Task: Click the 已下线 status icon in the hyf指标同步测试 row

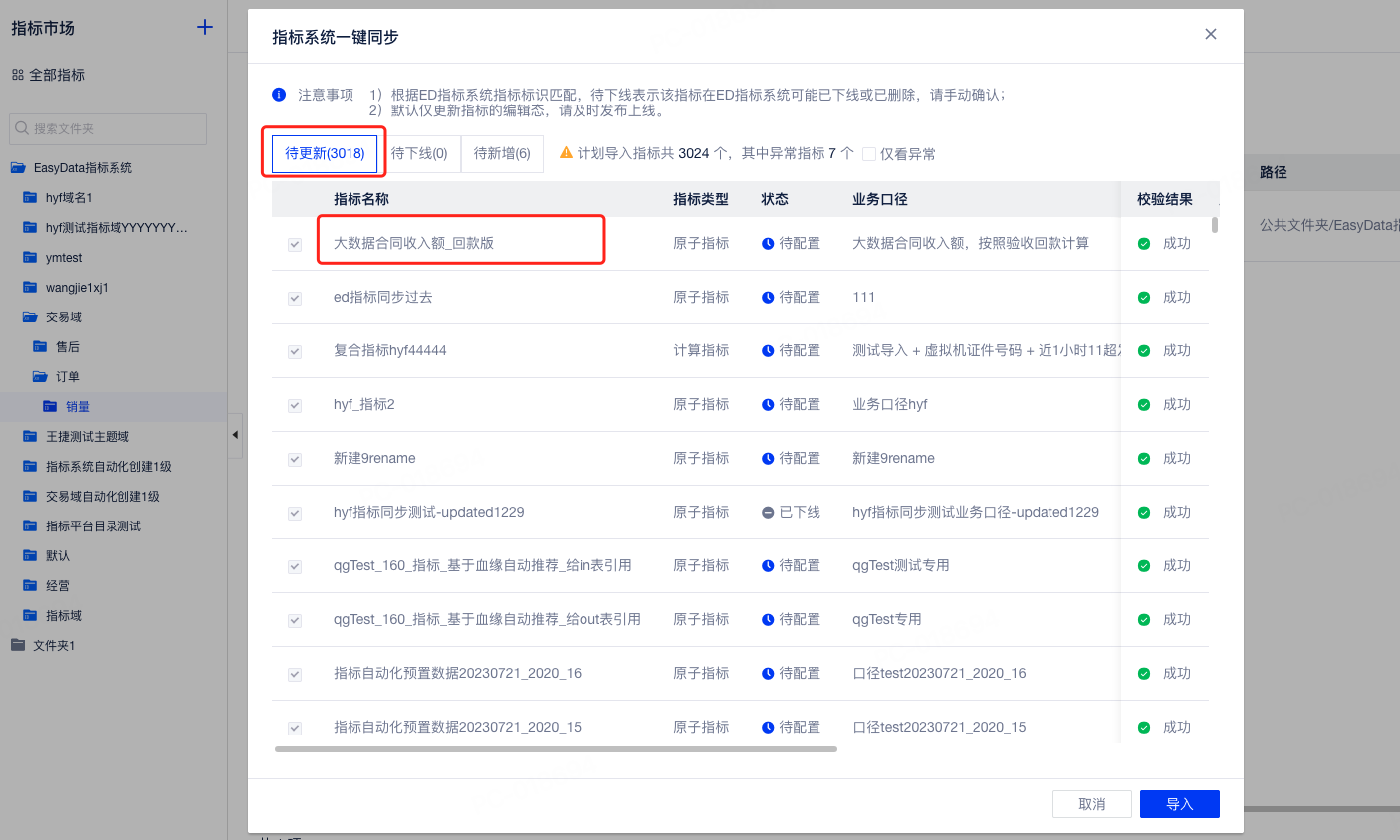Action: (x=768, y=512)
